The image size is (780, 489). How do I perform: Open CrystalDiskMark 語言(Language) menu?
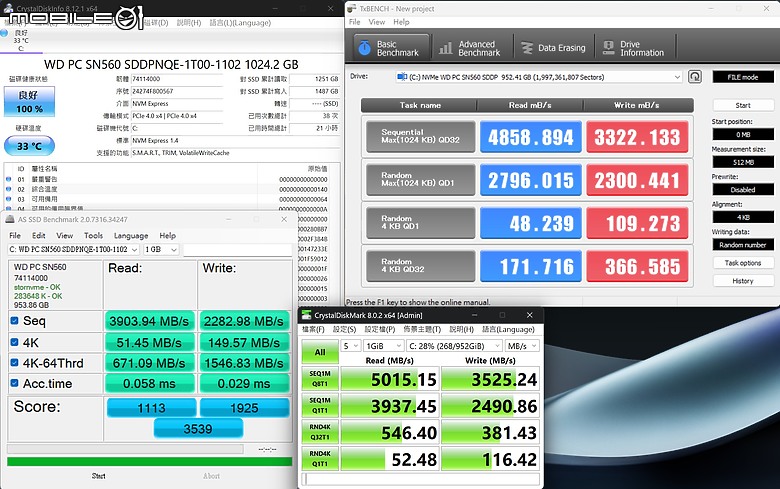pyautogui.click(x=508, y=329)
